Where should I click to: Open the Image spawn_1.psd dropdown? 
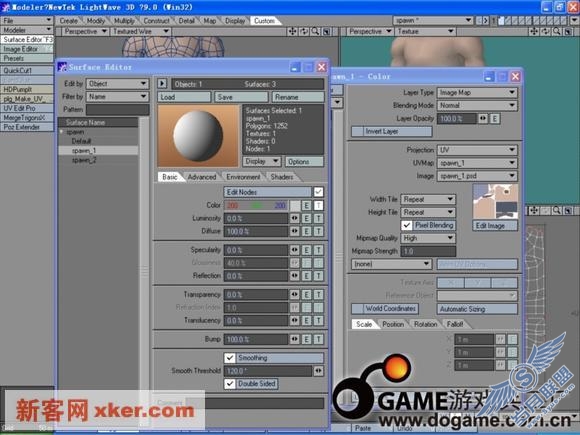477,176
